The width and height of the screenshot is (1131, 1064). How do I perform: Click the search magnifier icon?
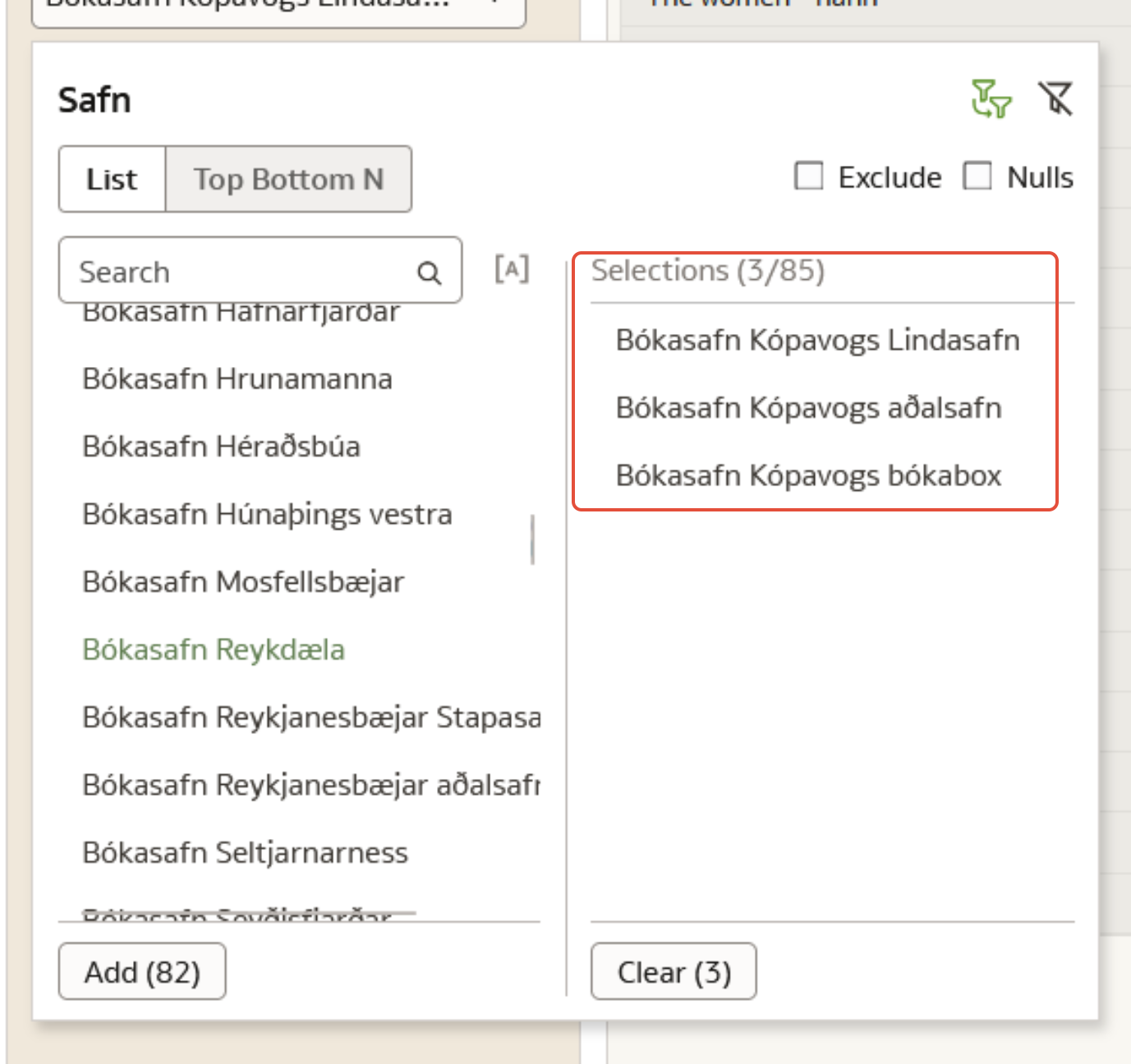(x=429, y=273)
